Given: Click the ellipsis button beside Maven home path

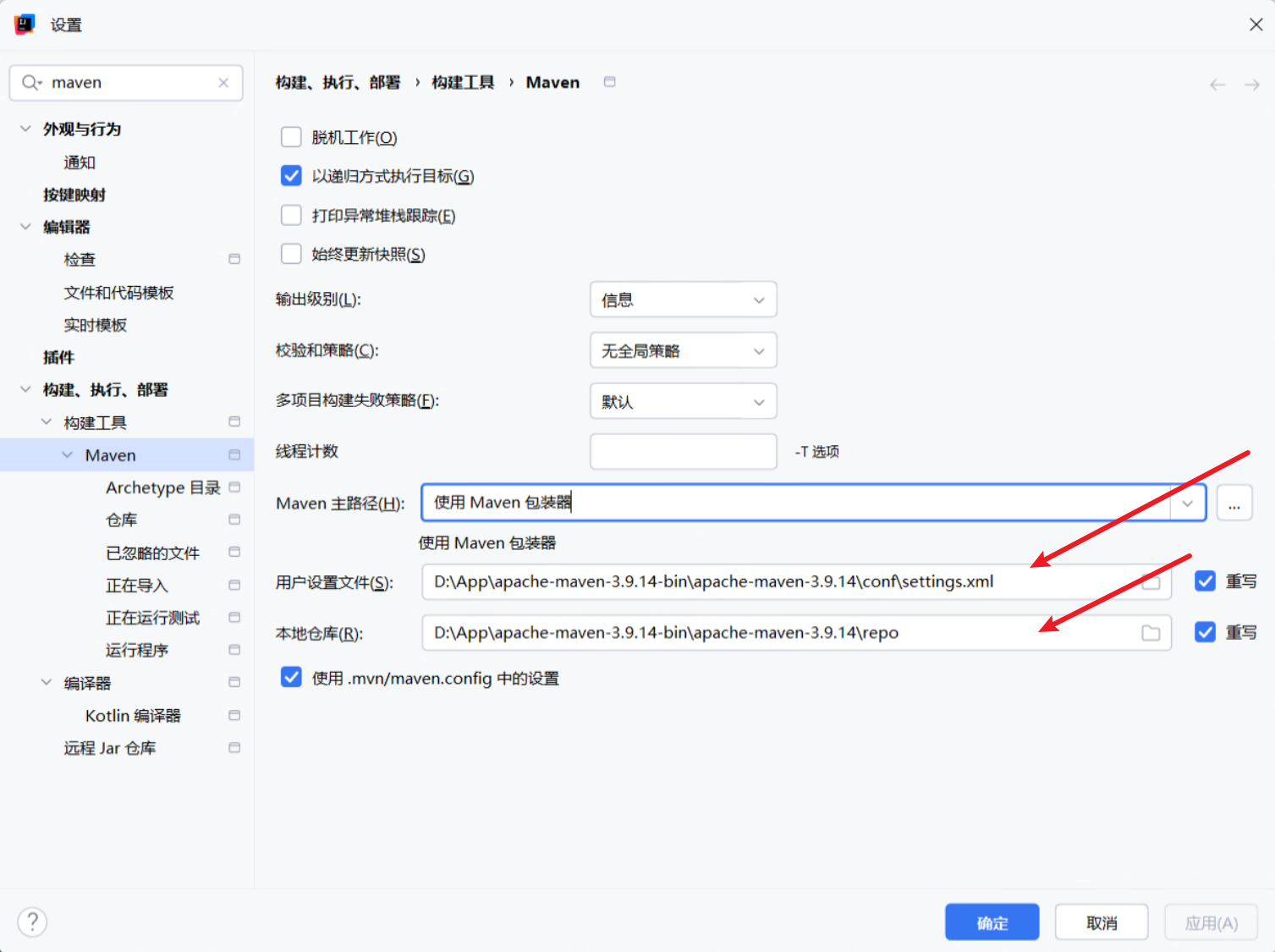Looking at the screenshot, I should [x=1234, y=504].
